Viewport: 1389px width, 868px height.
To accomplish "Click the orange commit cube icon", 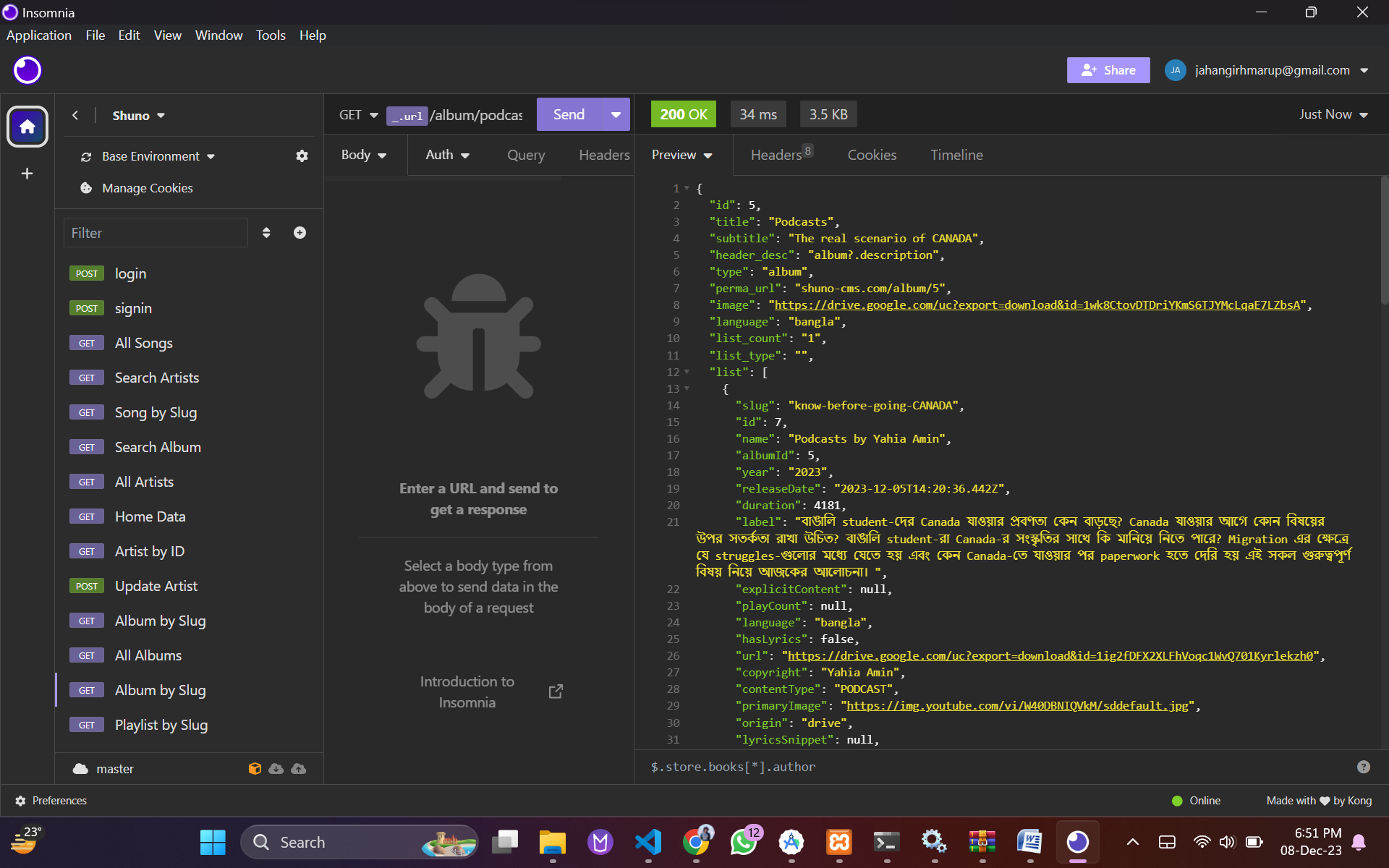I will [x=255, y=768].
